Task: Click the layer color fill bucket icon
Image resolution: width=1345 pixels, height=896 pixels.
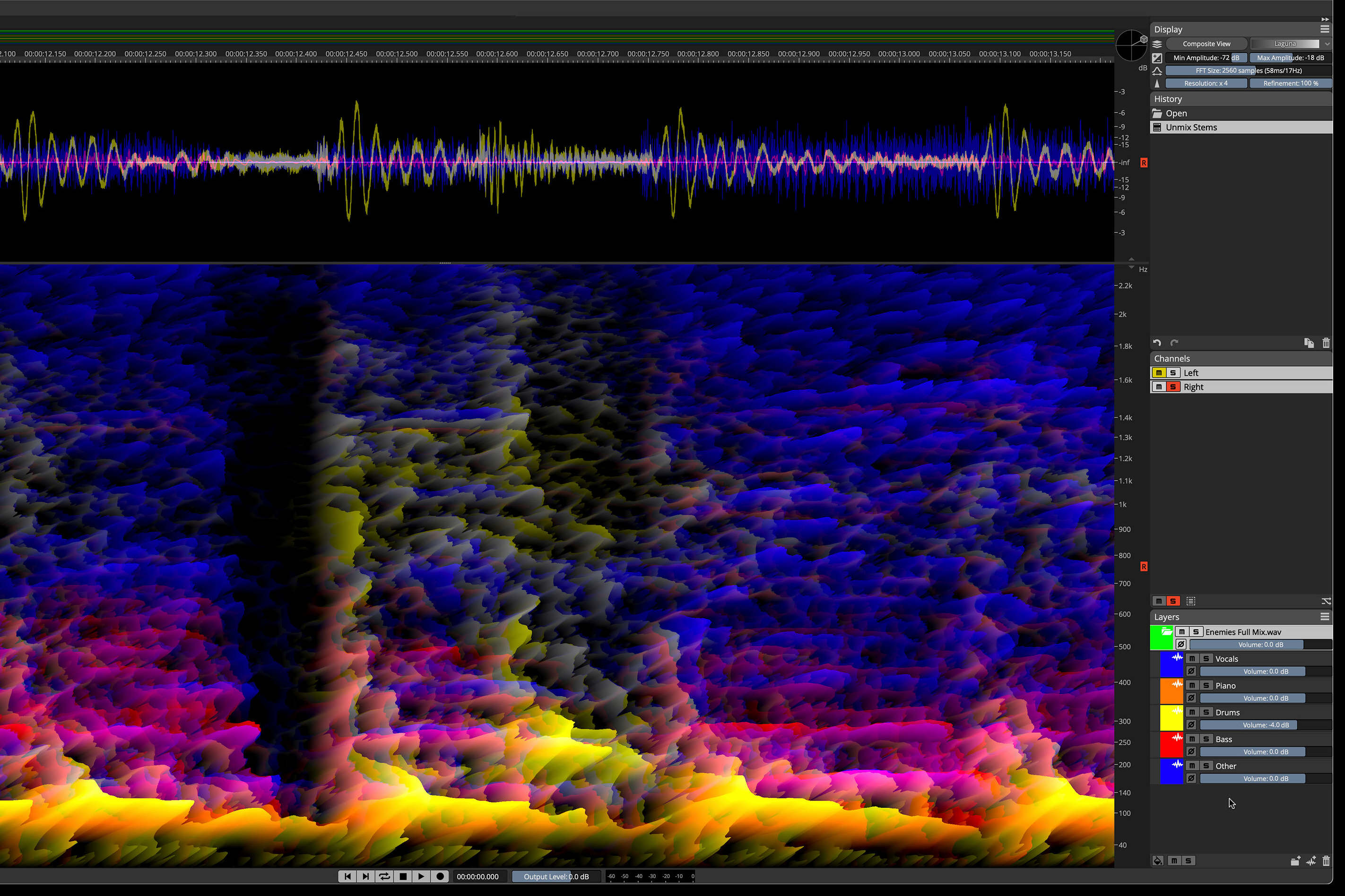Action: [x=1157, y=861]
